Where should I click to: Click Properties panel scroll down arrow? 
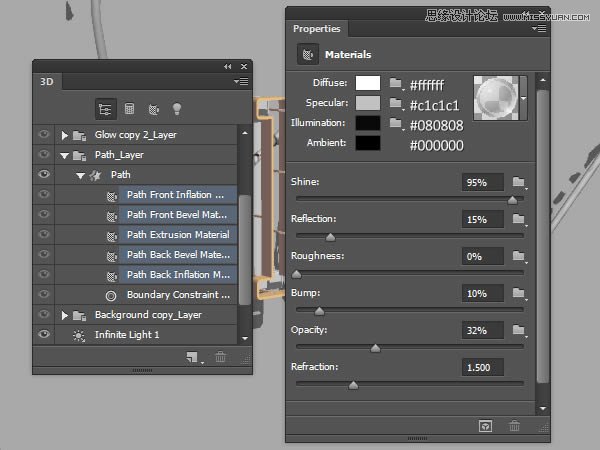coord(543,408)
